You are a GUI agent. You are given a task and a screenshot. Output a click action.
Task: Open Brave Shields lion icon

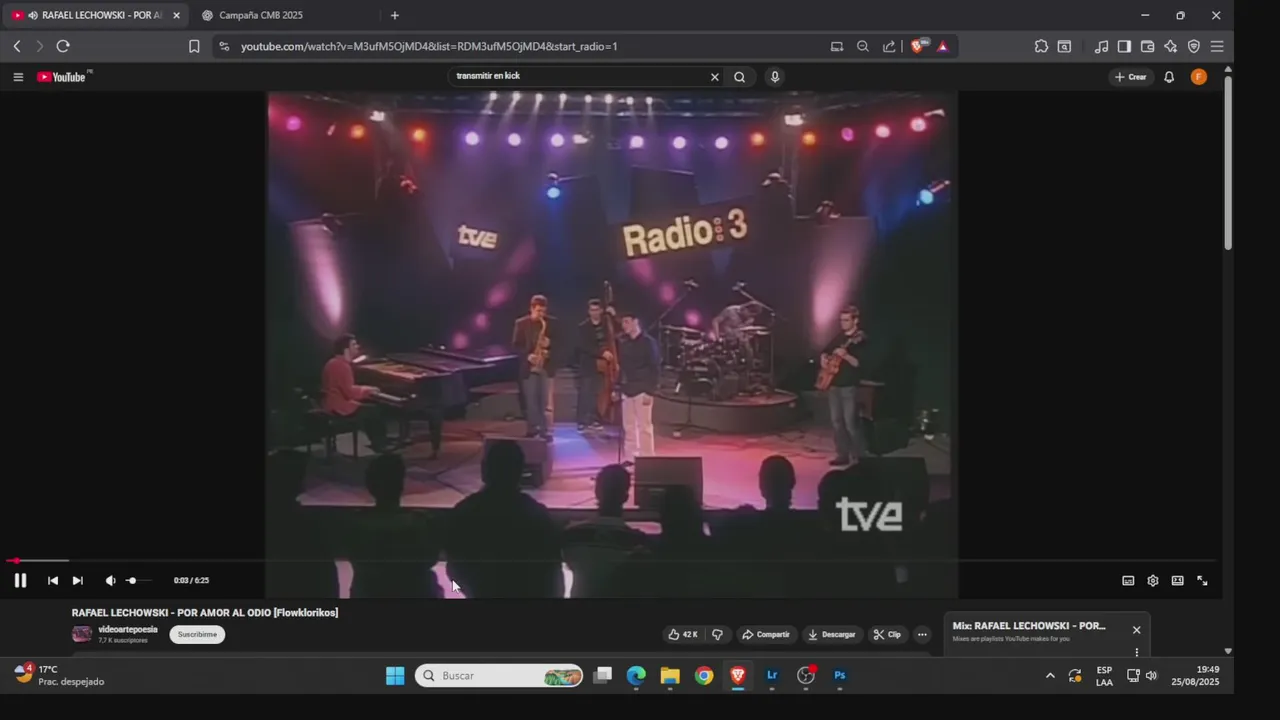[918, 46]
